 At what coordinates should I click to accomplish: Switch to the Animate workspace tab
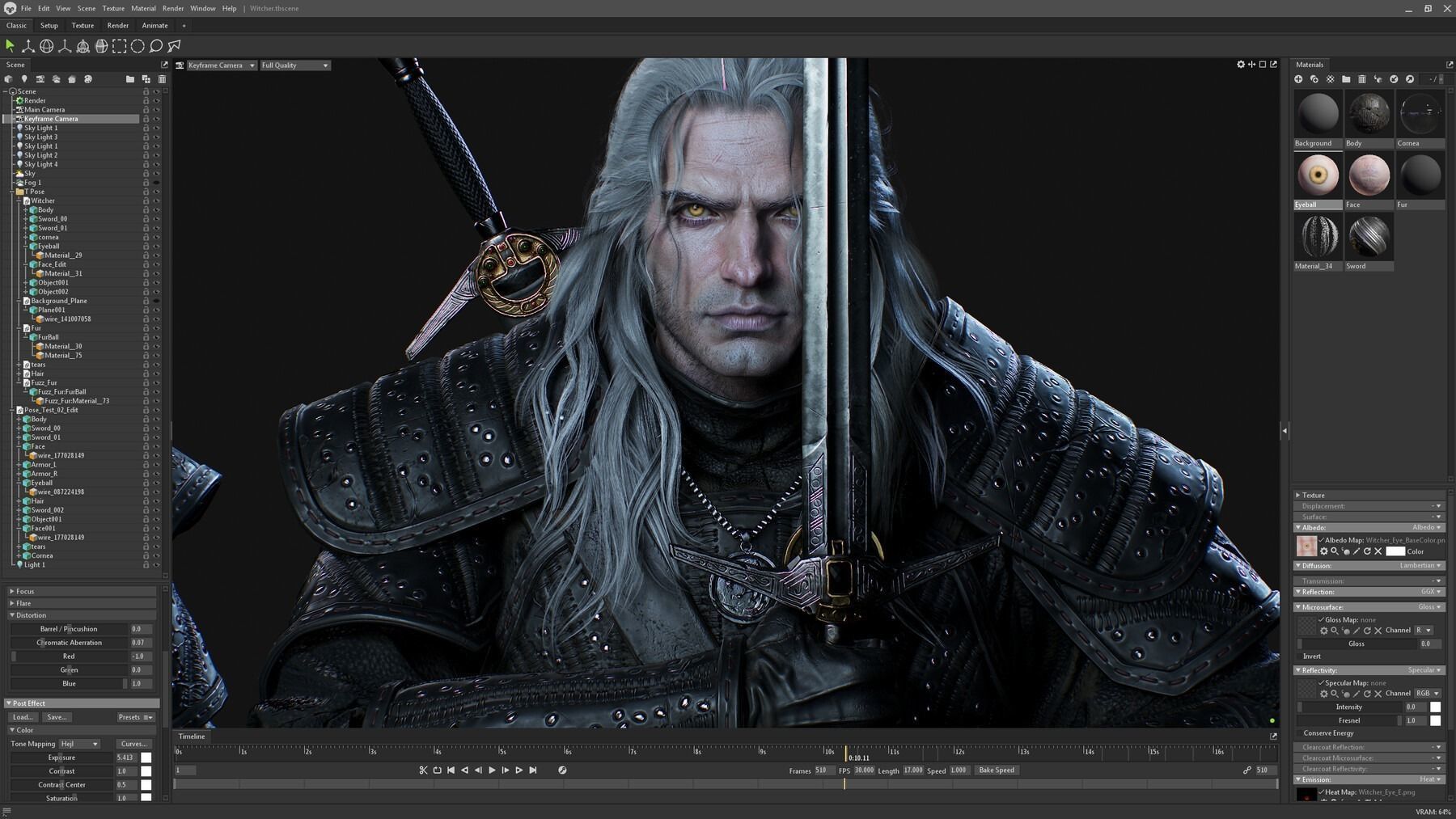tap(154, 25)
